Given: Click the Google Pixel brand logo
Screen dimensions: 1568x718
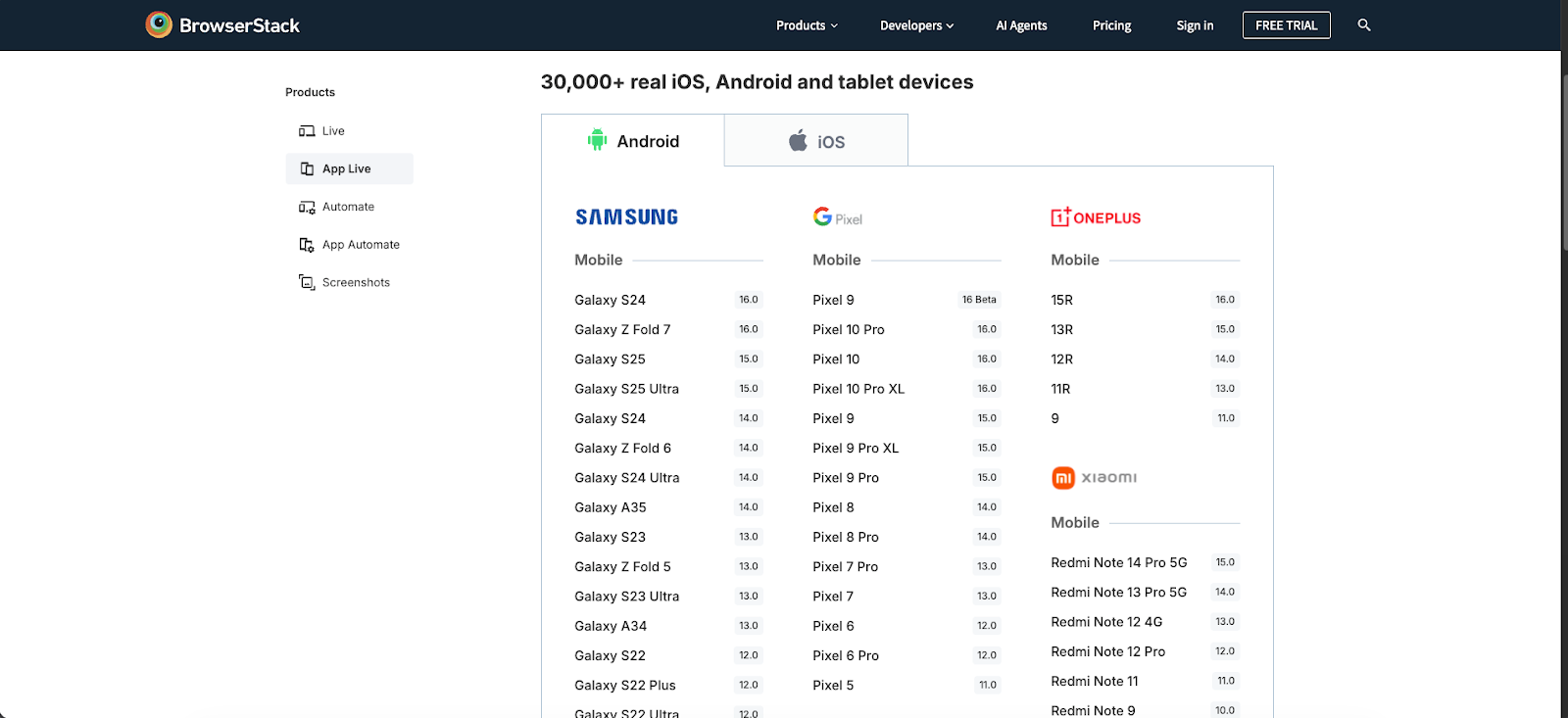Looking at the screenshot, I should point(837,217).
